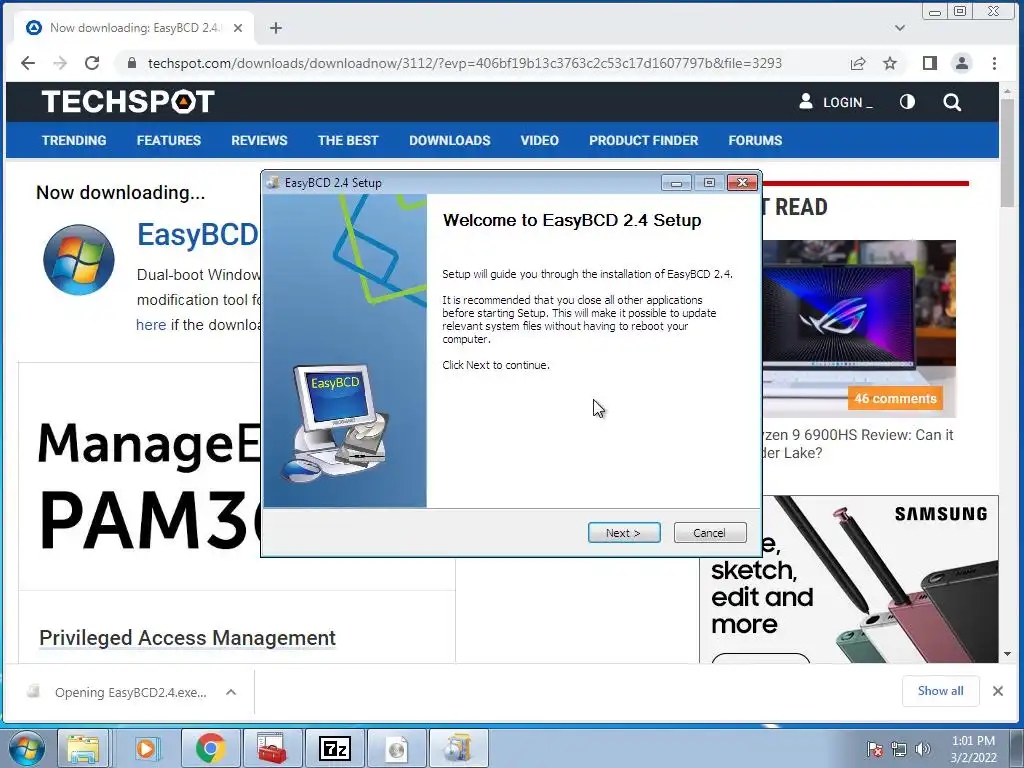Close the EasyBCD Setup window
Viewport: 1024px width, 768px height.
tap(743, 183)
